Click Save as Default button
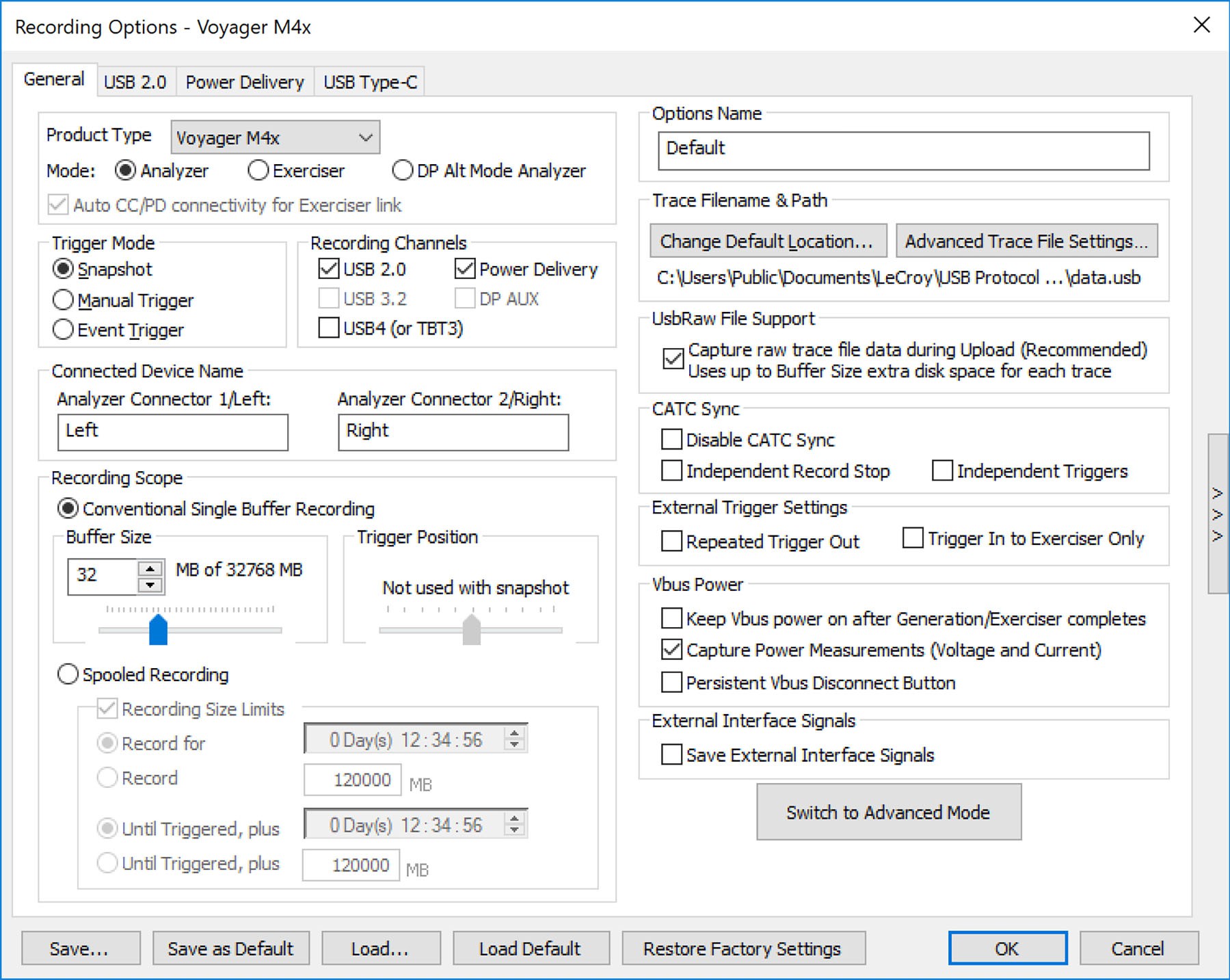 click(230, 949)
